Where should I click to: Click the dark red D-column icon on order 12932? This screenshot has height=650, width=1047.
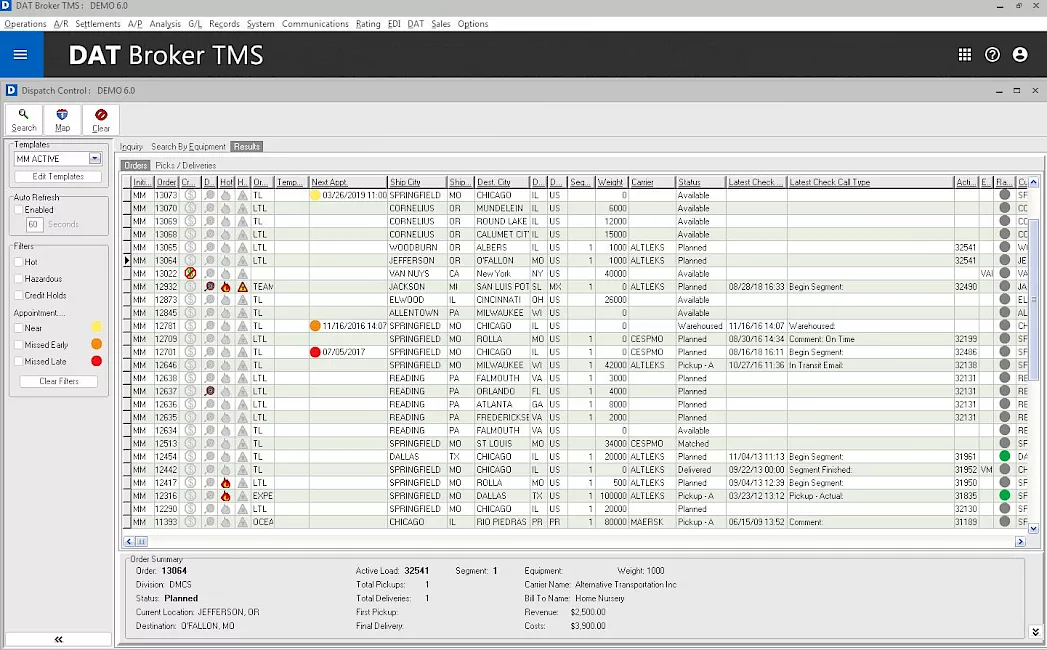tap(210, 287)
